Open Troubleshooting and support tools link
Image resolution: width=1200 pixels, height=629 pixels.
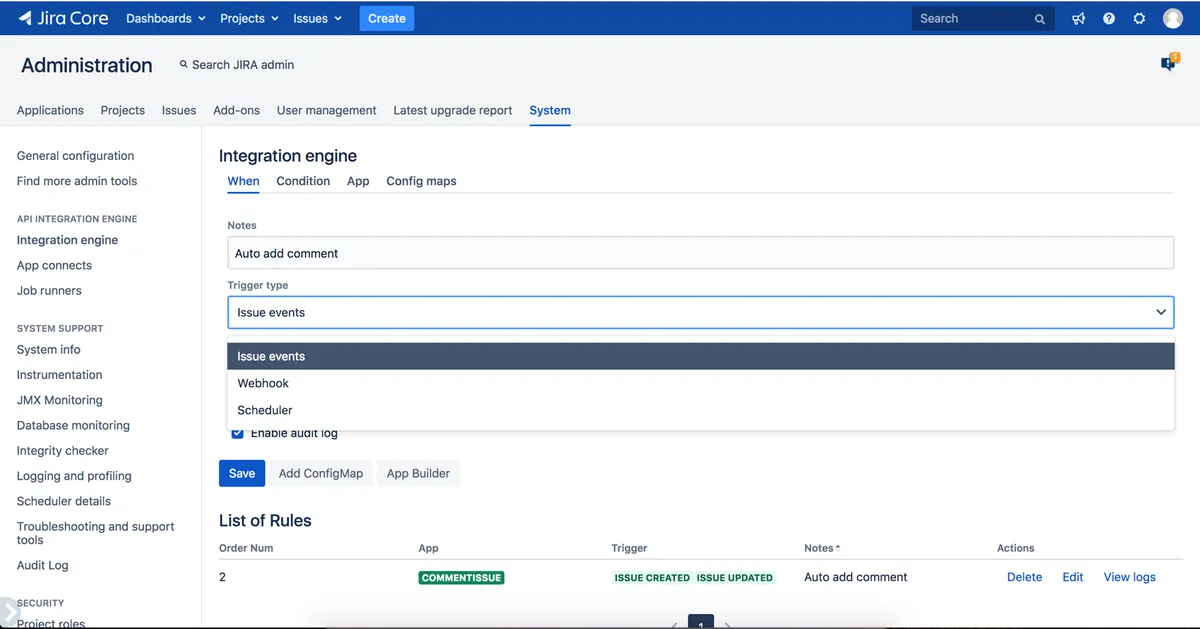click(x=96, y=533)
